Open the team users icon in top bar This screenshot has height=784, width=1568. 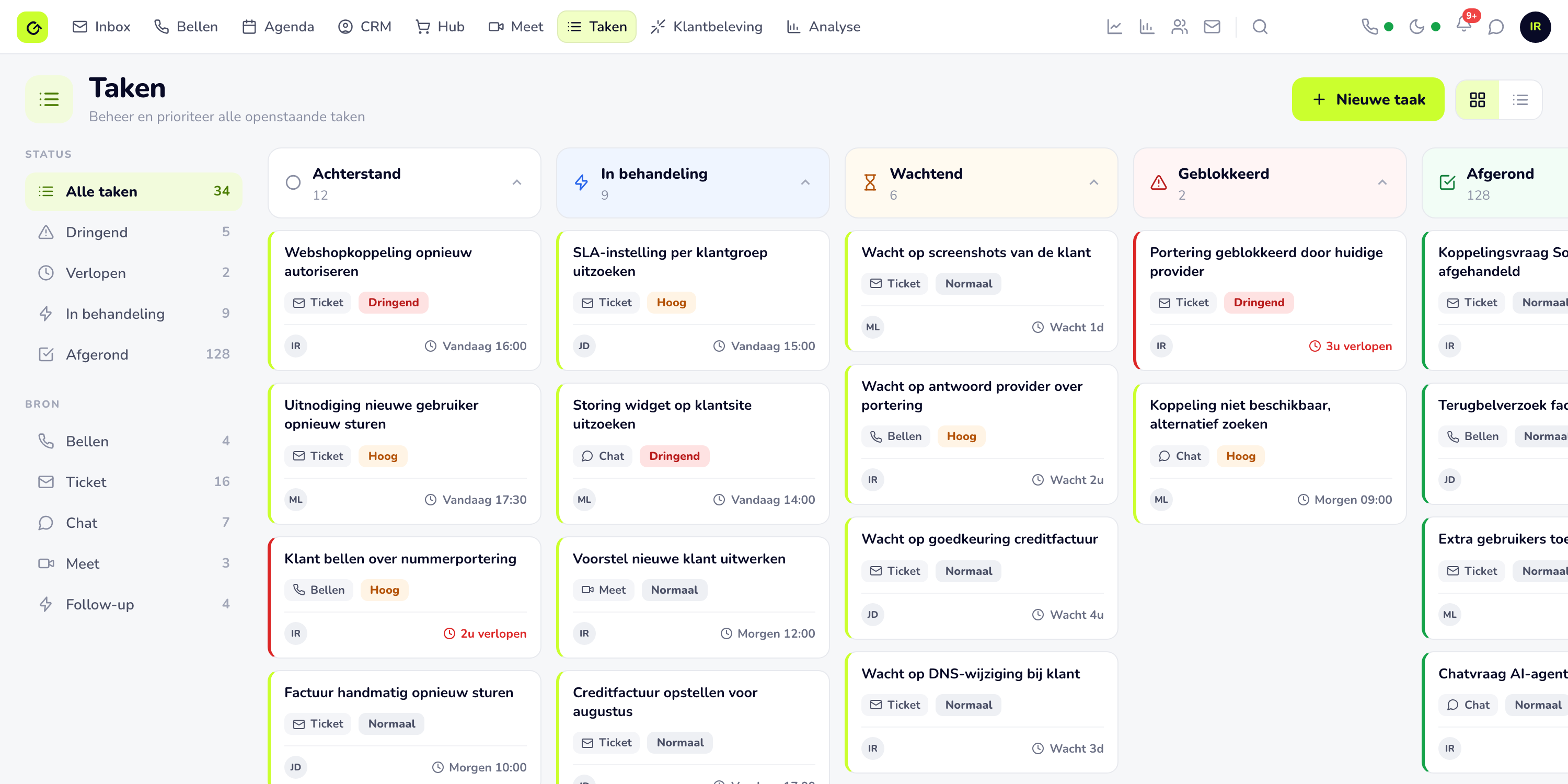pyautogui.click(x=1180, y=27)
